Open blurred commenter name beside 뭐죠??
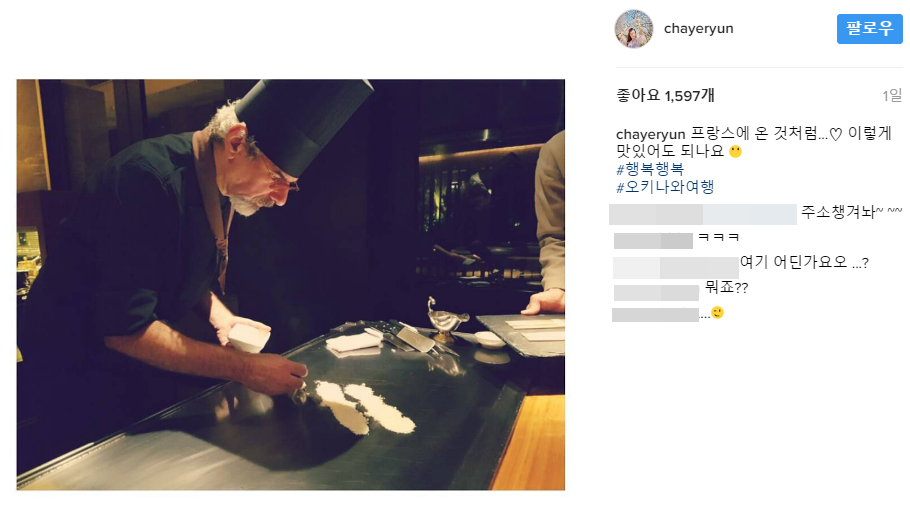Viewport: 910px width, 517px height. pyautogui.click(x=656, y=292)
